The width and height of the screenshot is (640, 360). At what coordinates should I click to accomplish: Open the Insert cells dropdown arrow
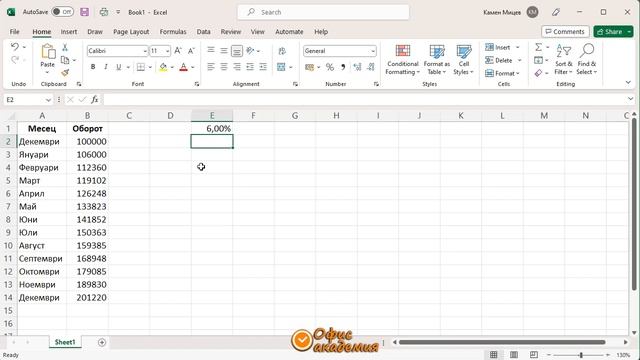pos(518,47)
